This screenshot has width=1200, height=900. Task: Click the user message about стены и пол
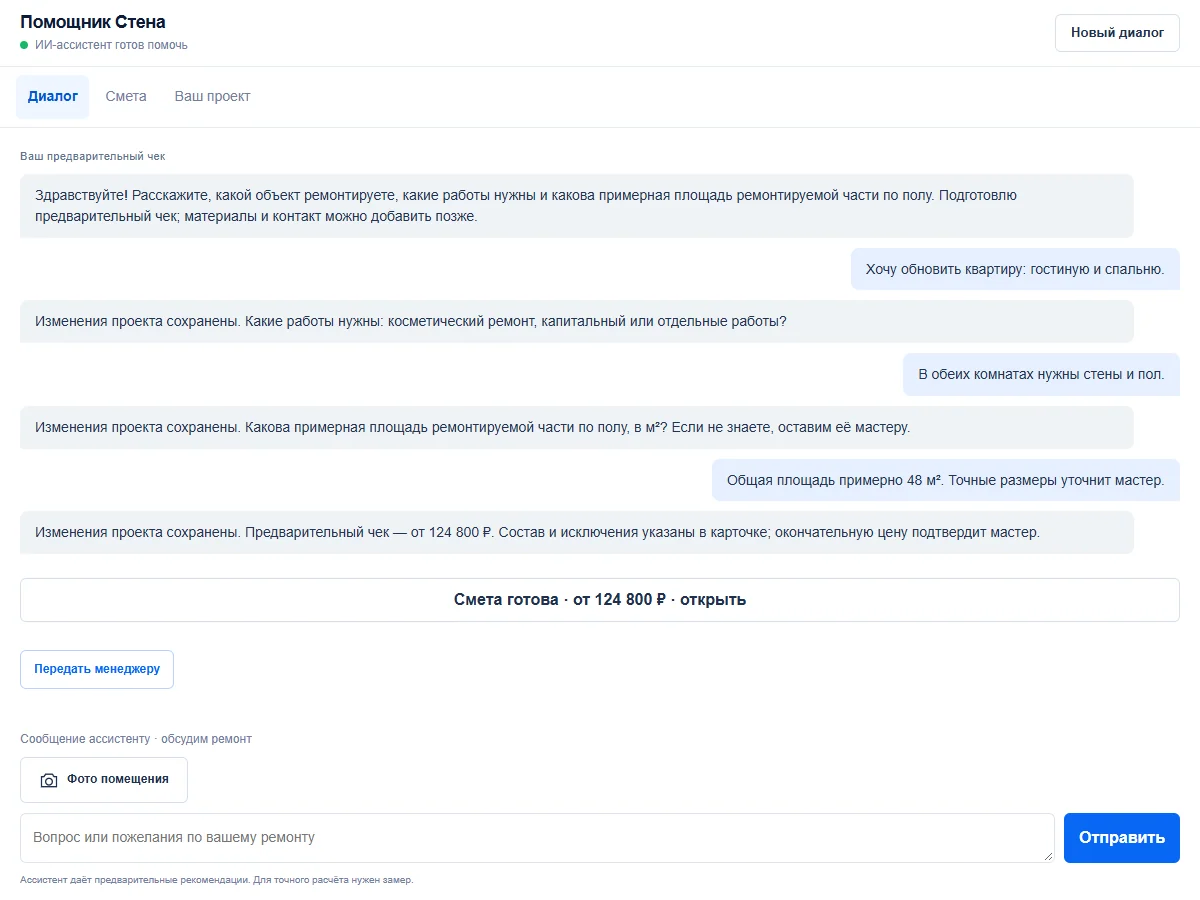(x=1041, y=375)
